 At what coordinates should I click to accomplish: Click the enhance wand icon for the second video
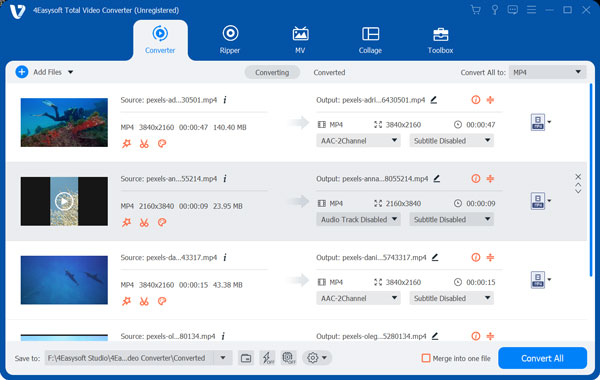[x=126, y=222]
